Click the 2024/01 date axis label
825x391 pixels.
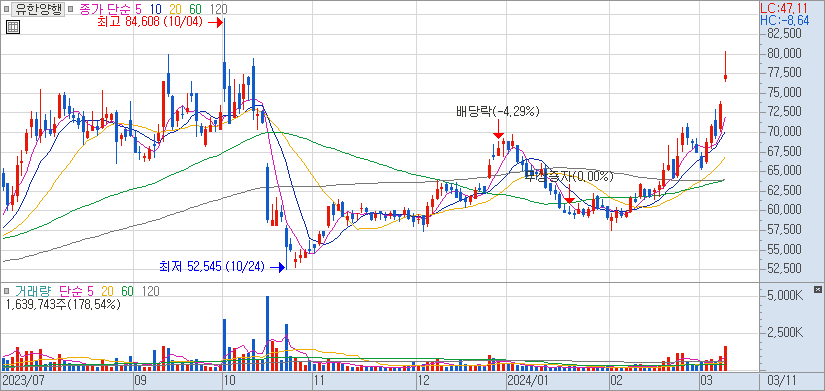pos(527,380)
